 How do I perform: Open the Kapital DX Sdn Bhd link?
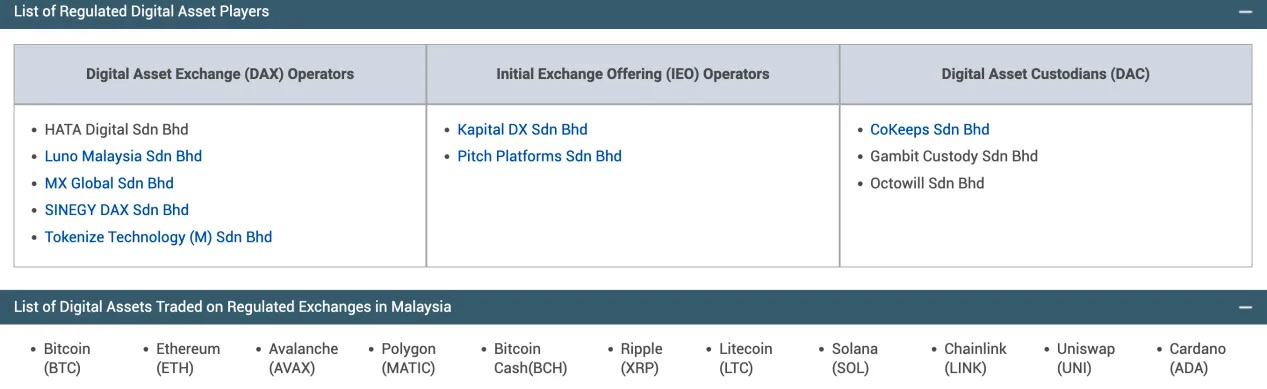tap(522, 129)
